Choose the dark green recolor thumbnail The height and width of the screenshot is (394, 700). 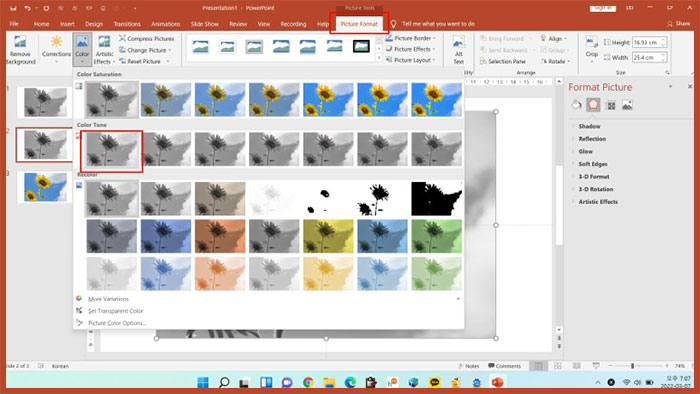pos(436,236)
